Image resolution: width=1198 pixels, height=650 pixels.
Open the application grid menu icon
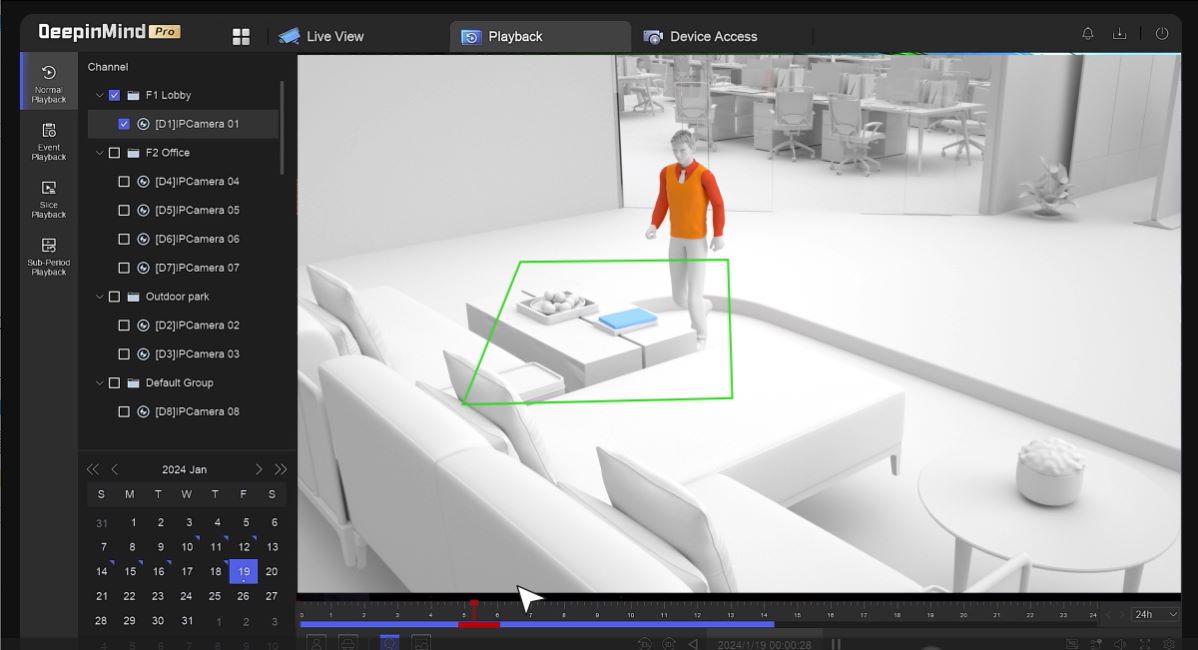(241, 37)
